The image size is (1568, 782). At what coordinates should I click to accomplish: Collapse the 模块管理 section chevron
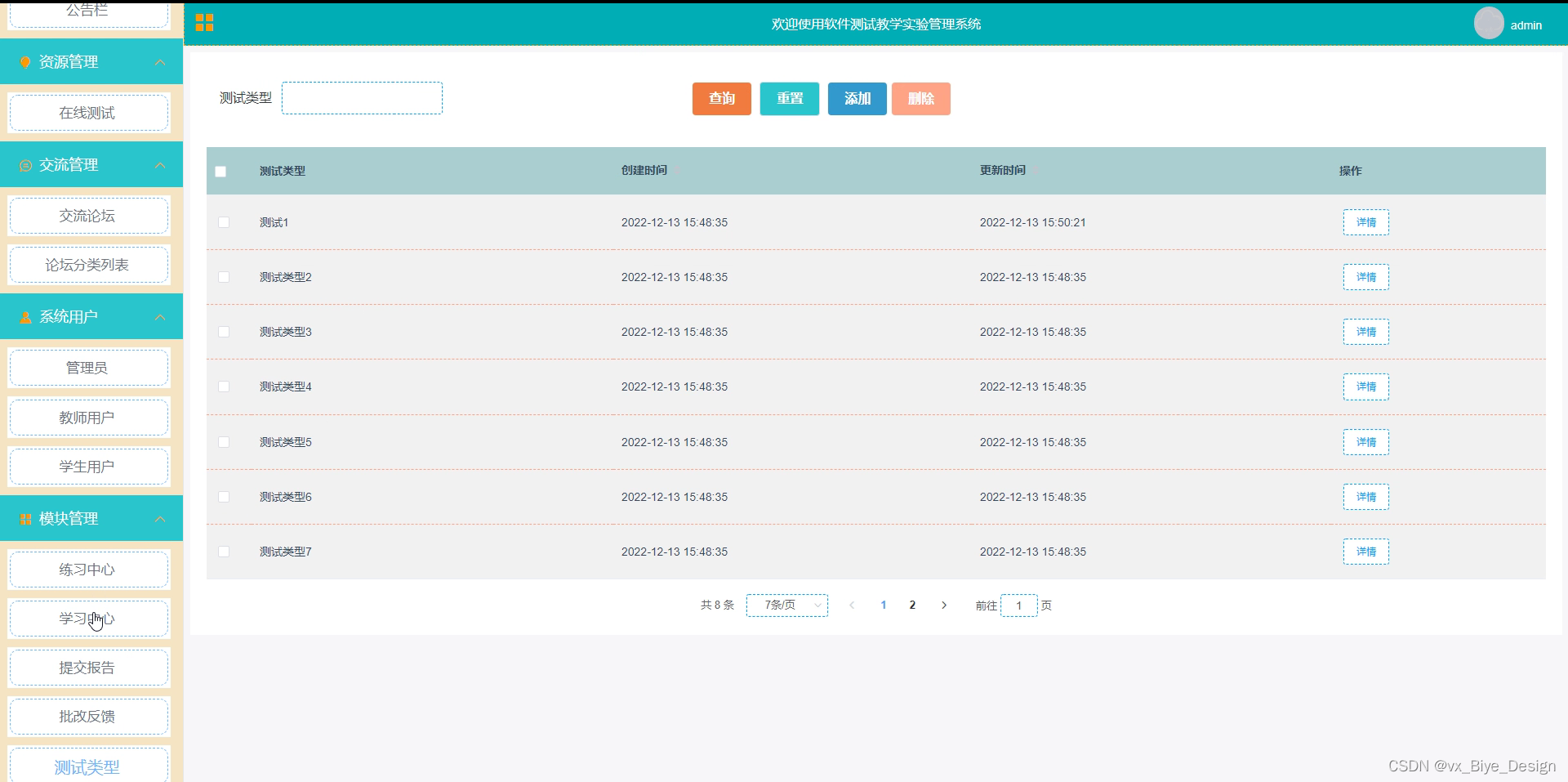(160, 519)
